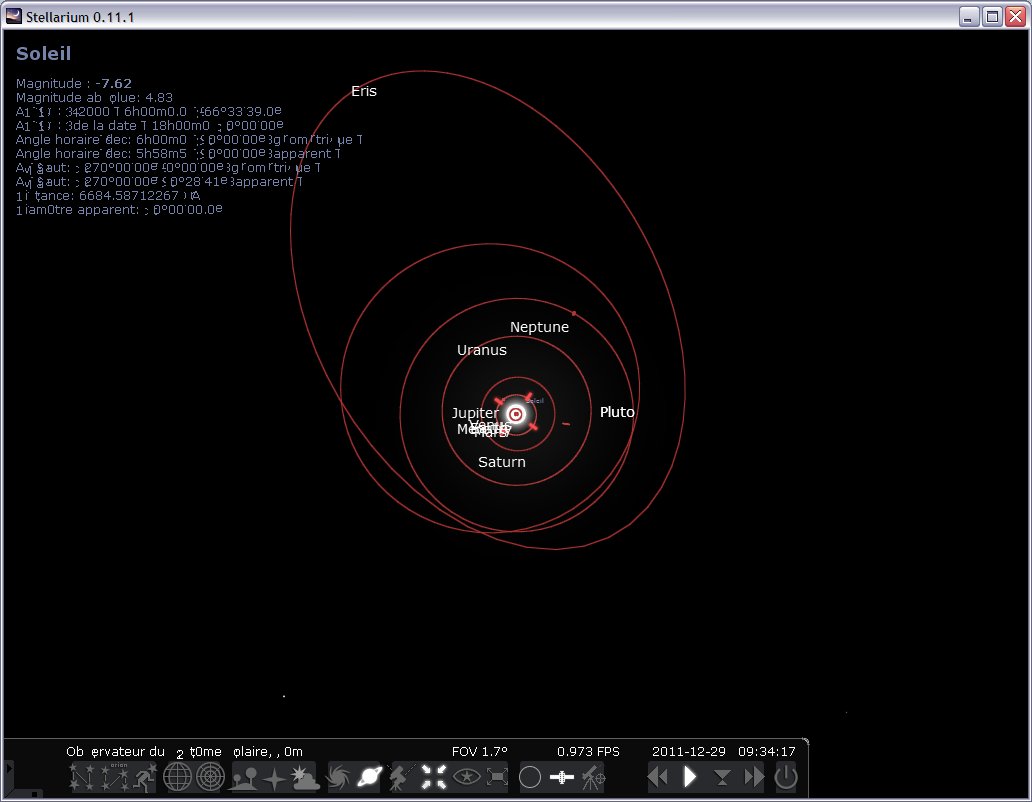Click the quit power icon
This screenshot has height=802, width=1032.
point(786,776)
